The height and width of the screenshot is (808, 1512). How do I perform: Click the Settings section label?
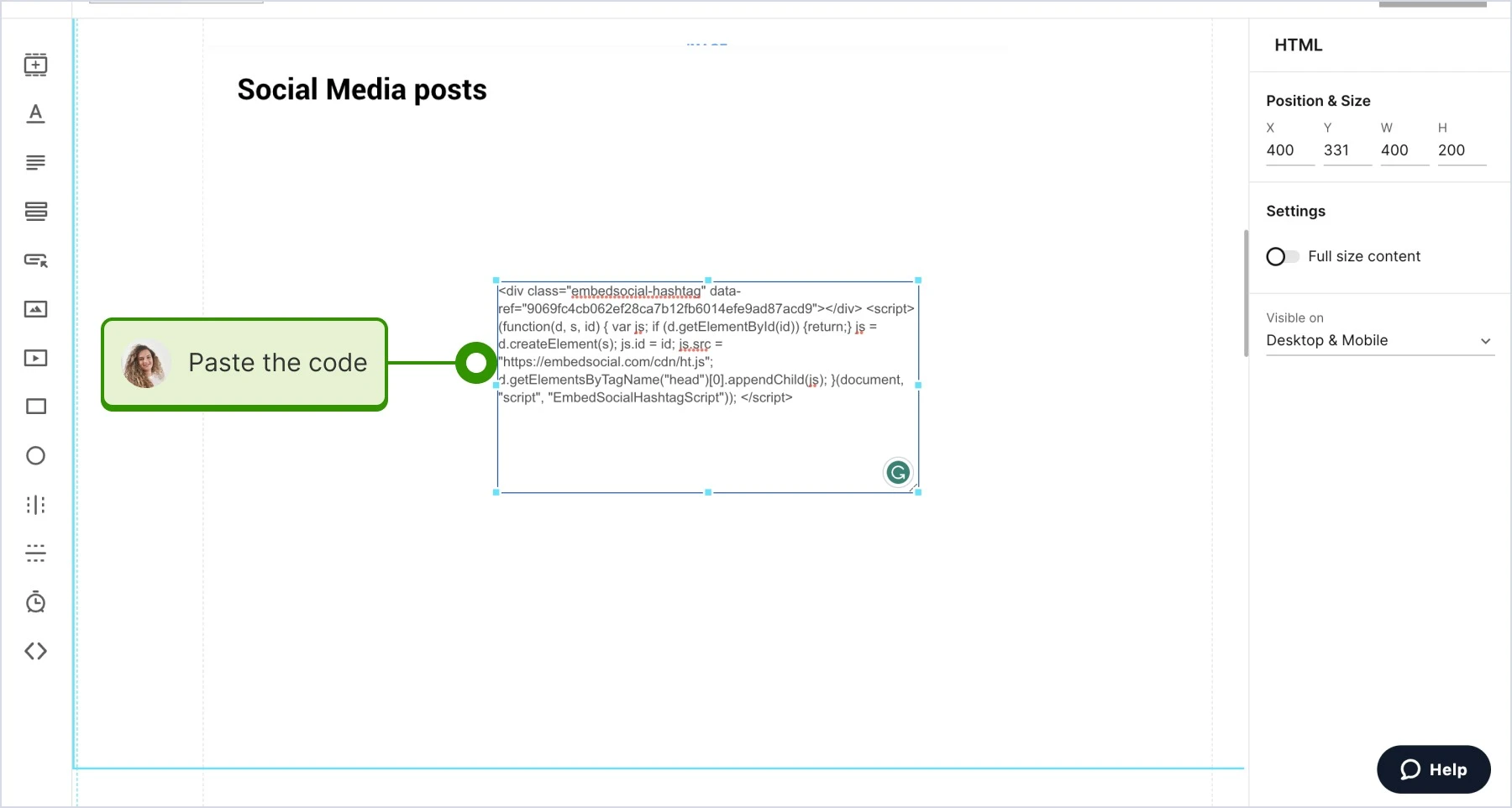click(1295, 212)
